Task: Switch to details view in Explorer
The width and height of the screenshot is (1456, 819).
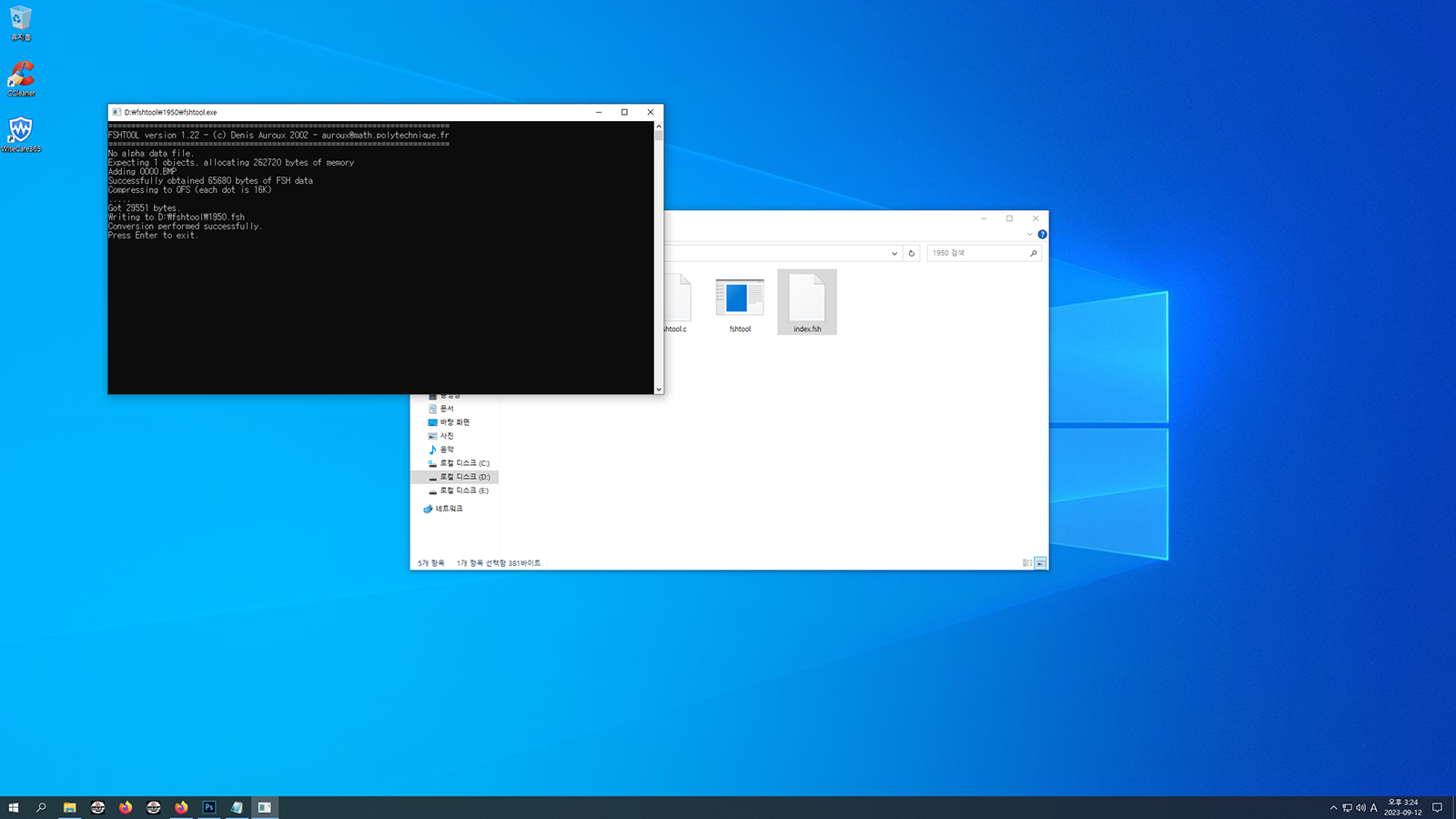Action: (1026, 563)
